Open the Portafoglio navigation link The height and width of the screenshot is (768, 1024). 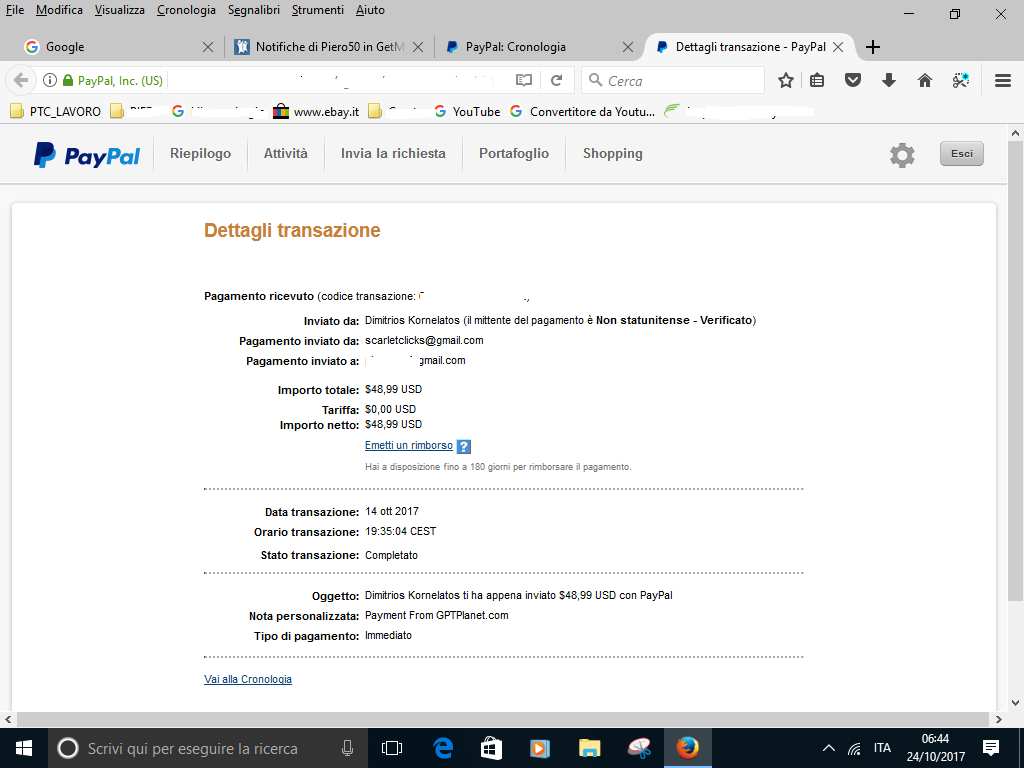[x=514, y=153]
